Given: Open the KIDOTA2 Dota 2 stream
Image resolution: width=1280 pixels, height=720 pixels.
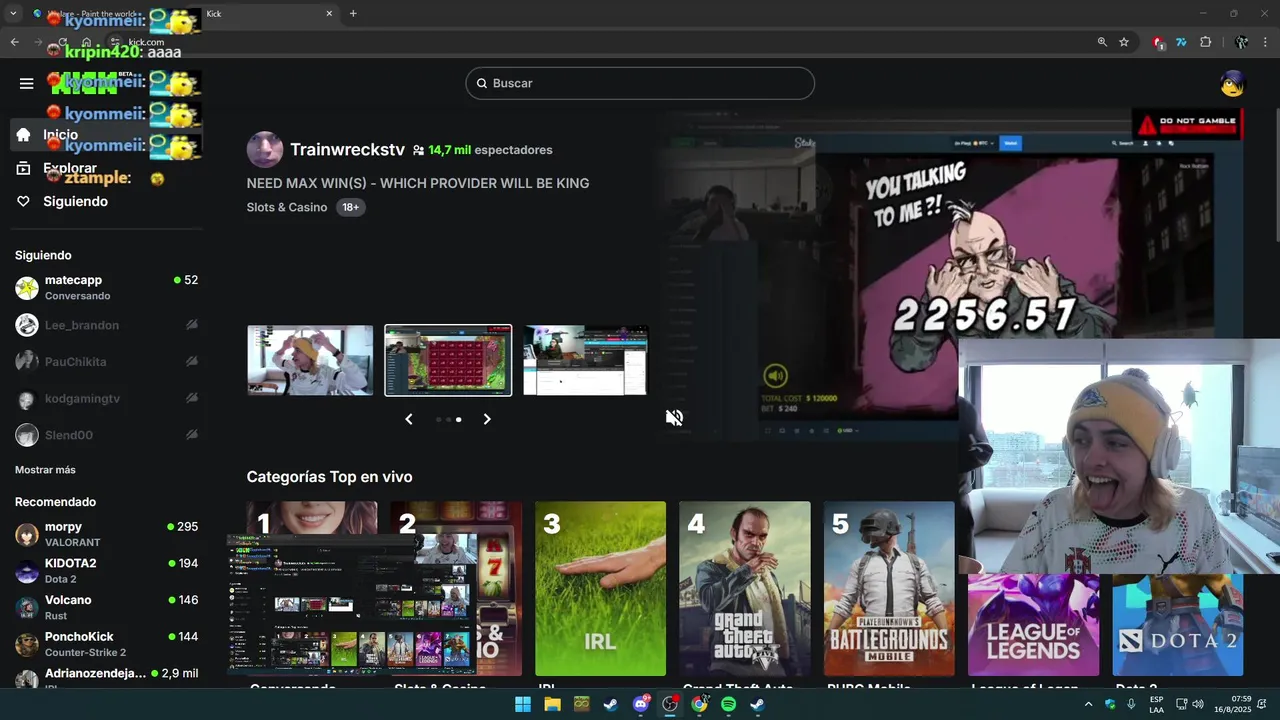Looking at the screenshot, I should pyautogui.click(x=105, y=570).
